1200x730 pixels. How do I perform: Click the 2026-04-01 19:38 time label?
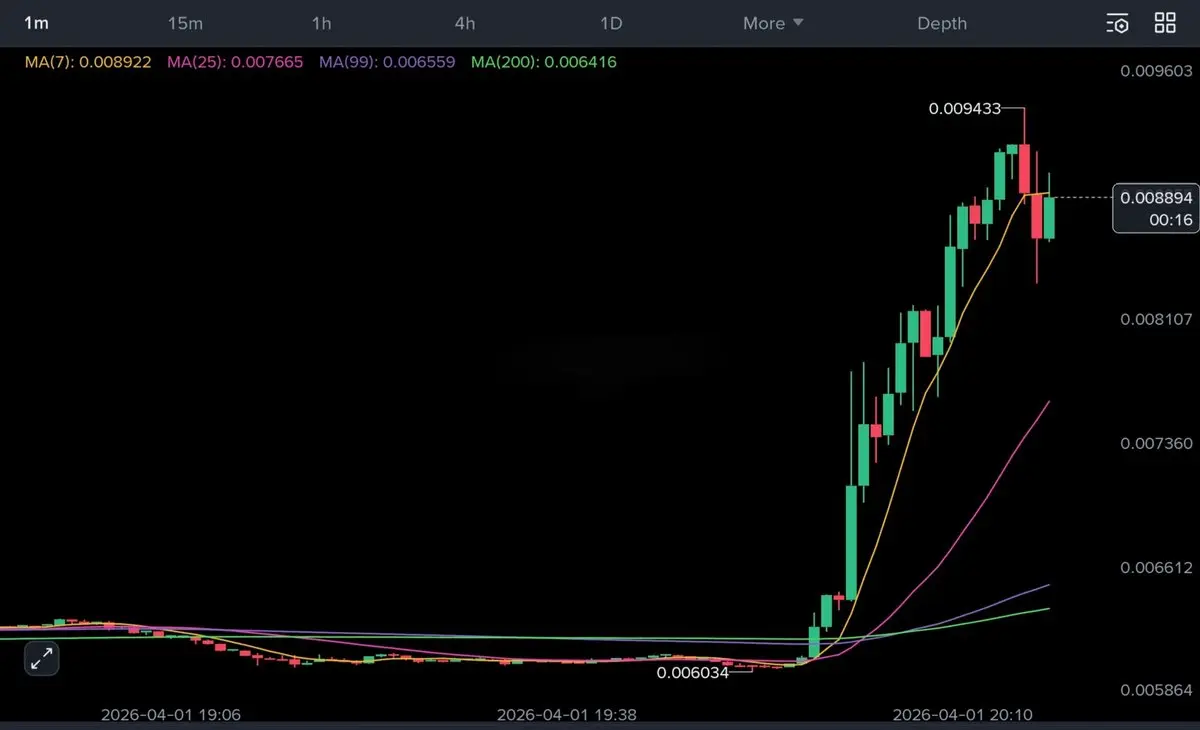(x=567, y=715)
